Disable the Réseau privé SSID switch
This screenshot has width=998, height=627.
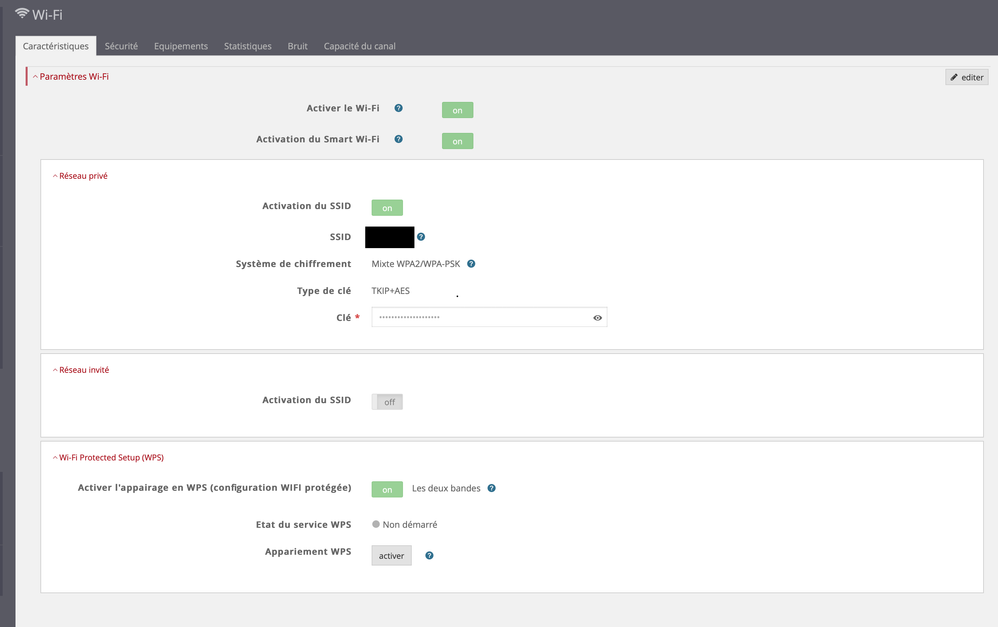pyautogui.click(x=387, y=208)
